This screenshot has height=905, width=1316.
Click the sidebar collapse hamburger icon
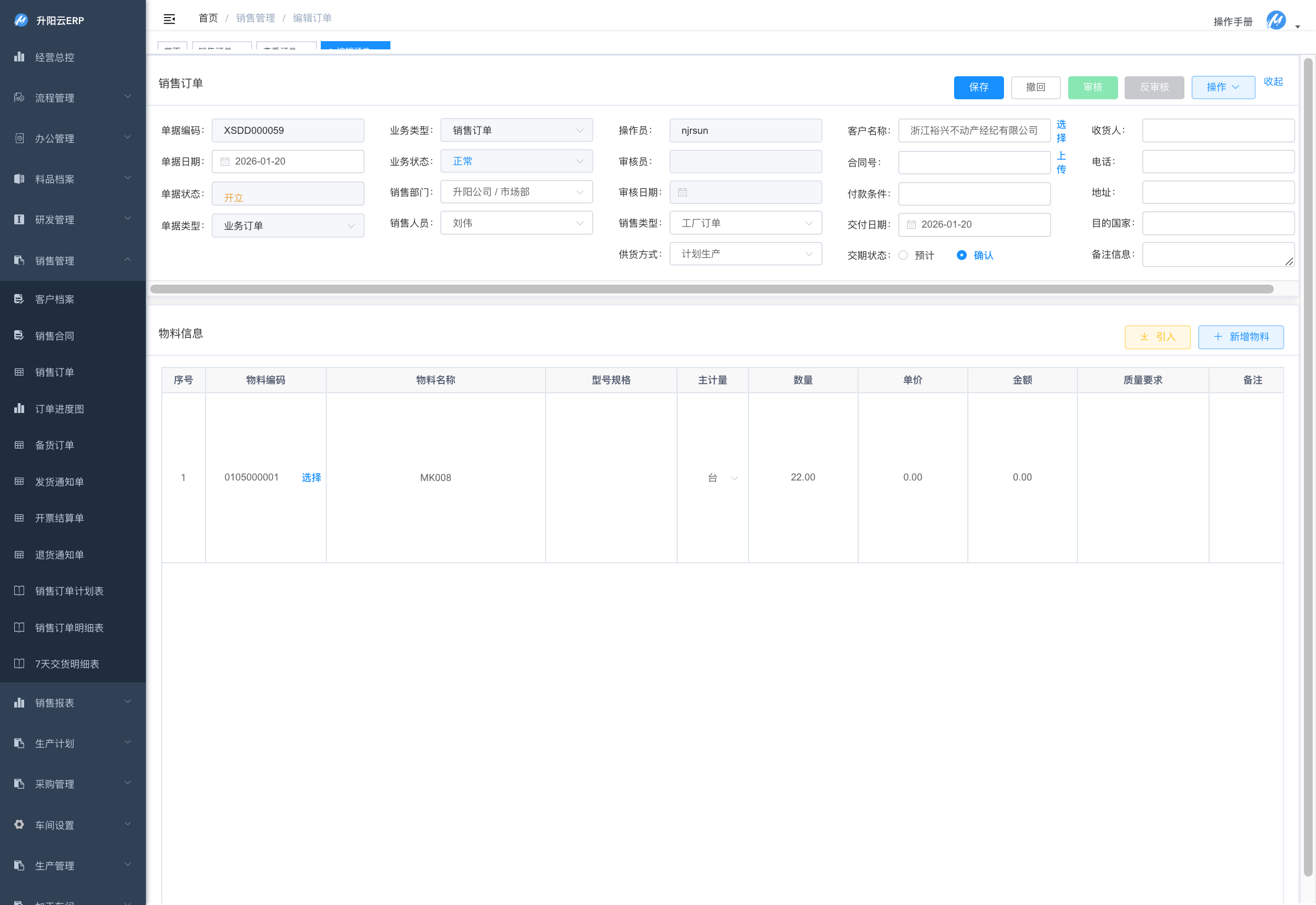coord(169,19)
